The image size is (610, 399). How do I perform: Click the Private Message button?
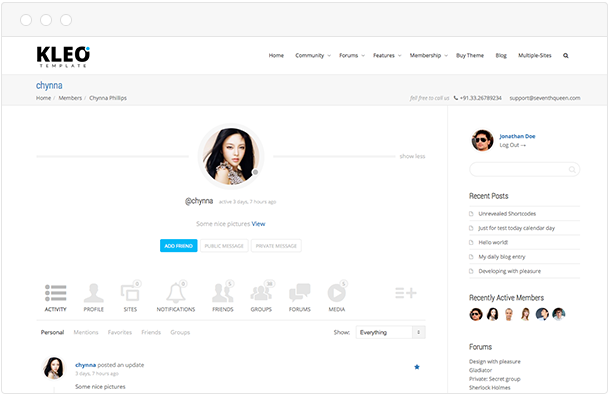276,246
